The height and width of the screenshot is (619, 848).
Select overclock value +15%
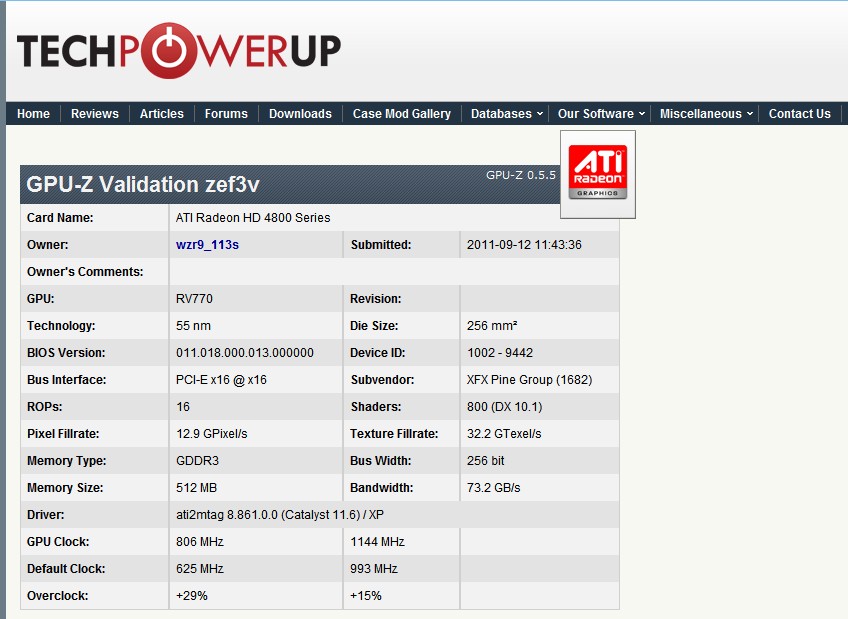366,596
